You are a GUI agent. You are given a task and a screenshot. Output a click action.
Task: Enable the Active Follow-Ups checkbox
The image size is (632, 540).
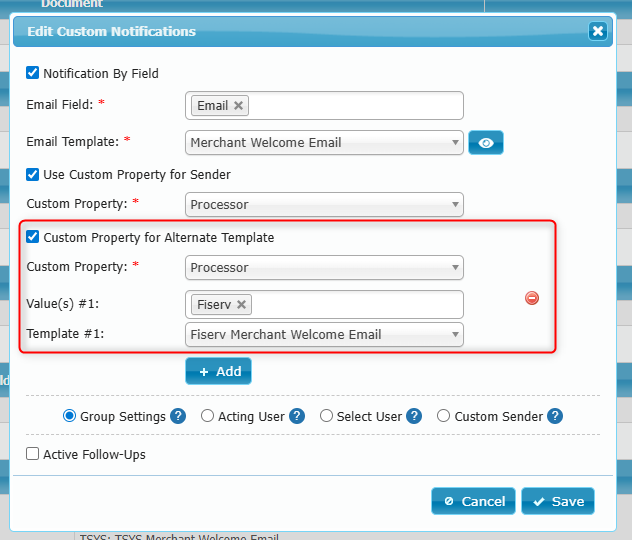click(x=33, y=454)
